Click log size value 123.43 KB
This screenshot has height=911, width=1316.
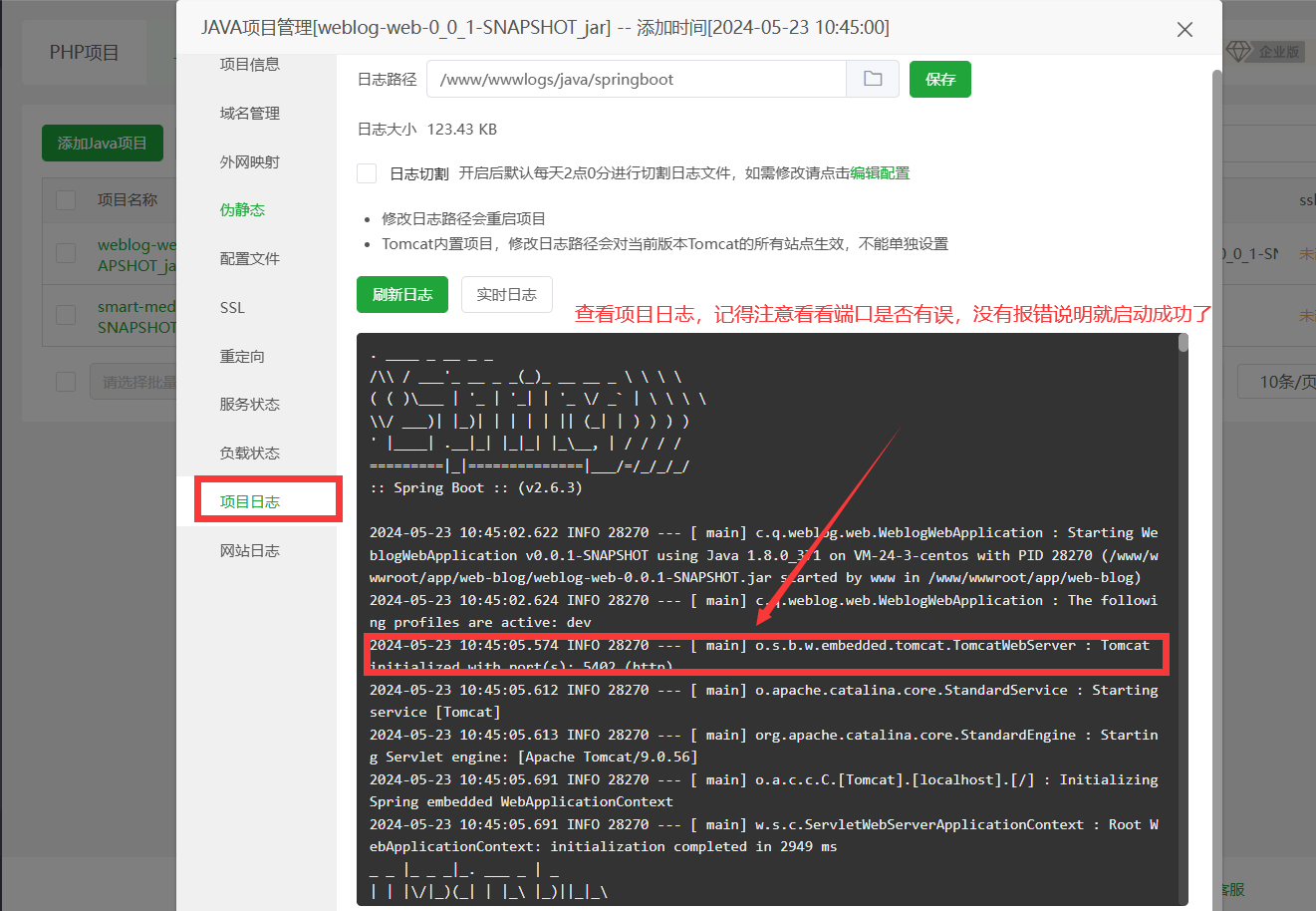pyautogui.click(x=462, y=129)
